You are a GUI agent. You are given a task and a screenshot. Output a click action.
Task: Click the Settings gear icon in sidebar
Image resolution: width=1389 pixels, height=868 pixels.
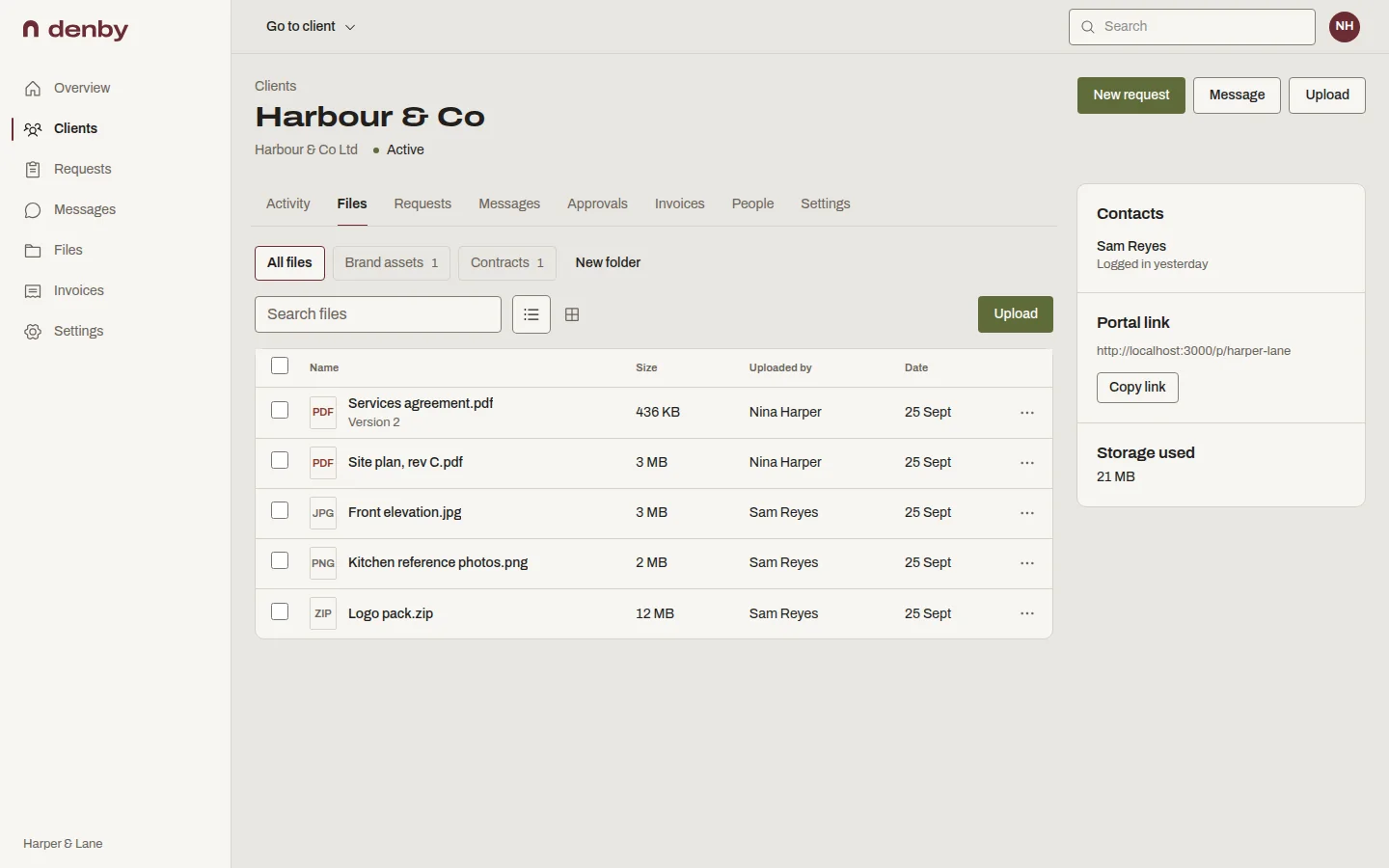pyautogui.click(x=33, y=332)
